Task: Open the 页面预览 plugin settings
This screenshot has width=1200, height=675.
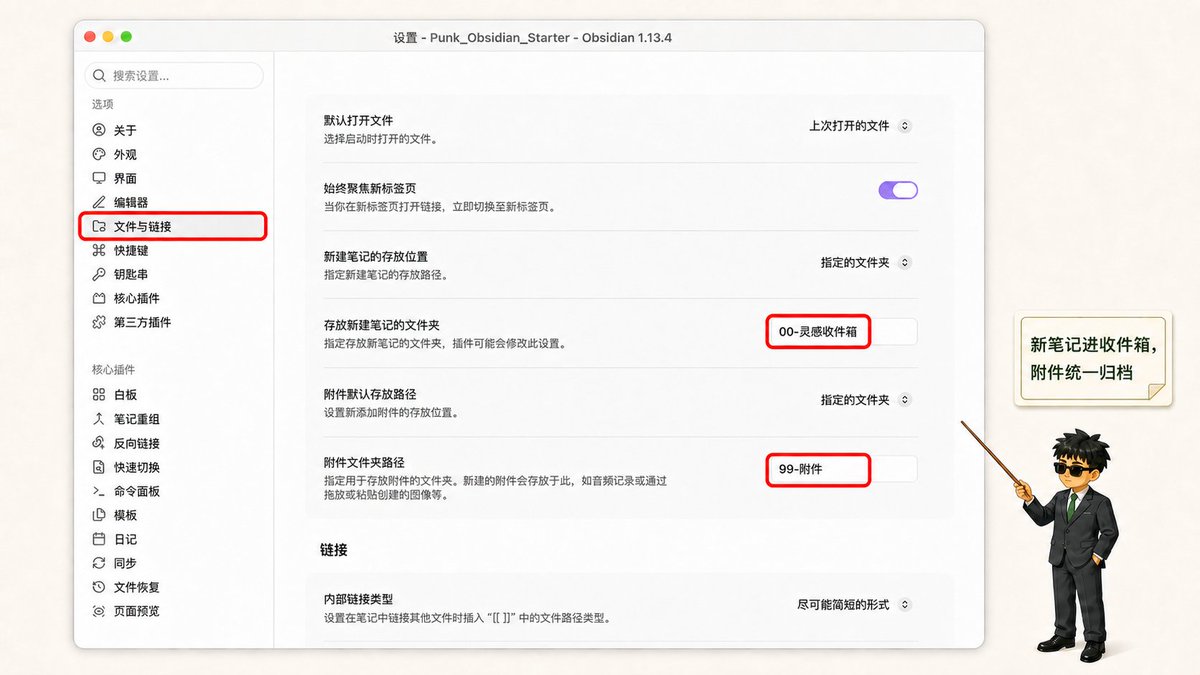Action: coord(174,611)
